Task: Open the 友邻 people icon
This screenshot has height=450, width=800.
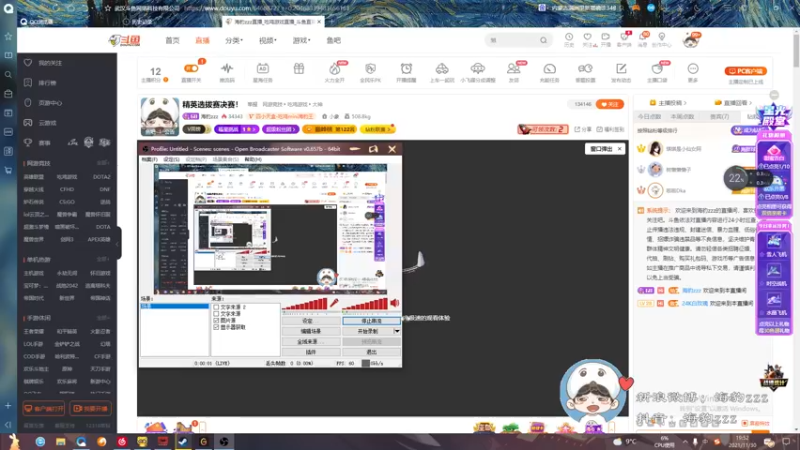Action: [513, 68]
